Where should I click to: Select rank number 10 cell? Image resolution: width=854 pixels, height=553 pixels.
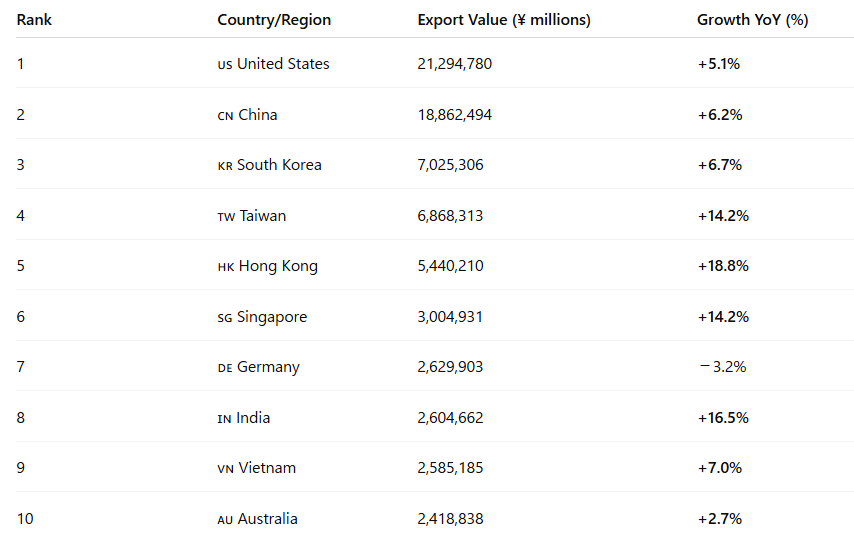tap(25, 519)
